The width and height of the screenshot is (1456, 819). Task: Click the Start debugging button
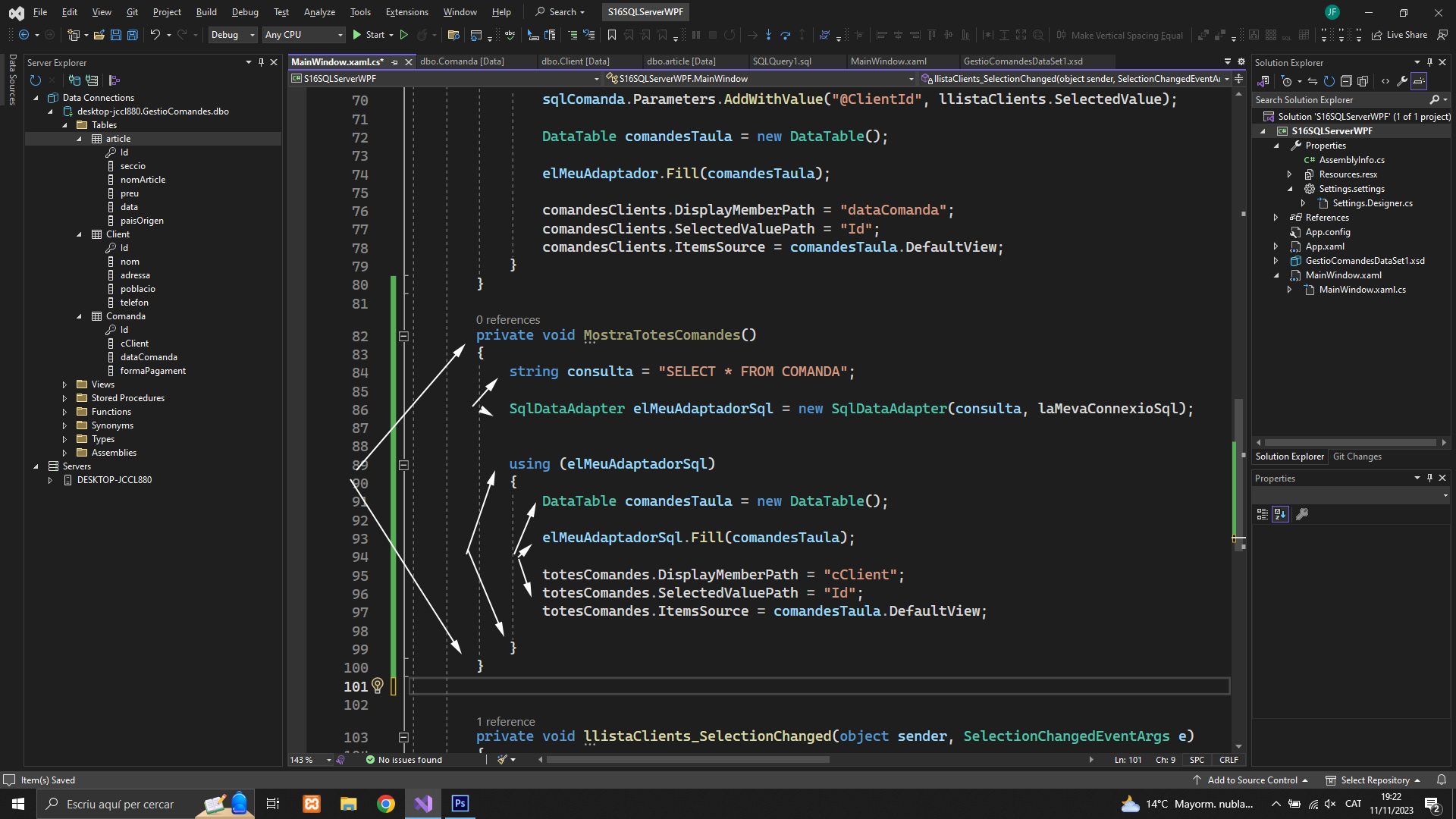coord(369,35)
